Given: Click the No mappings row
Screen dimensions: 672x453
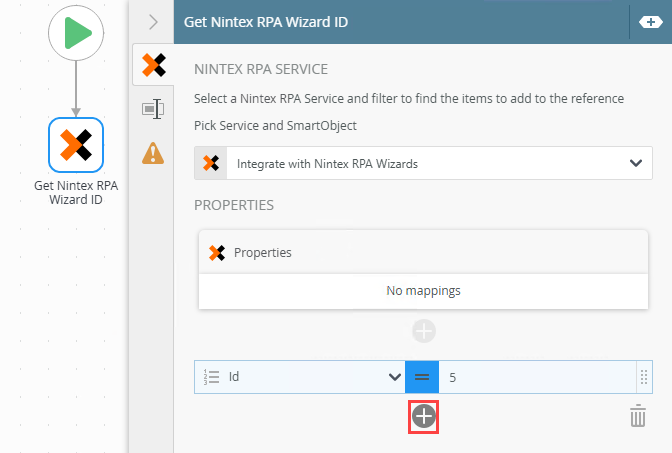Looking at the screenshot, I should tap(423, 291).
